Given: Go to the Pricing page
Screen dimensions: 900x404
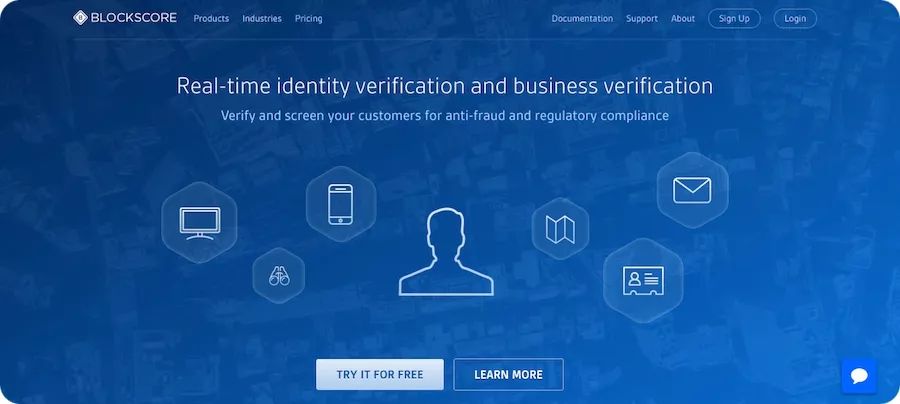Looking at the screenshot, I should [x=309, y=18].
